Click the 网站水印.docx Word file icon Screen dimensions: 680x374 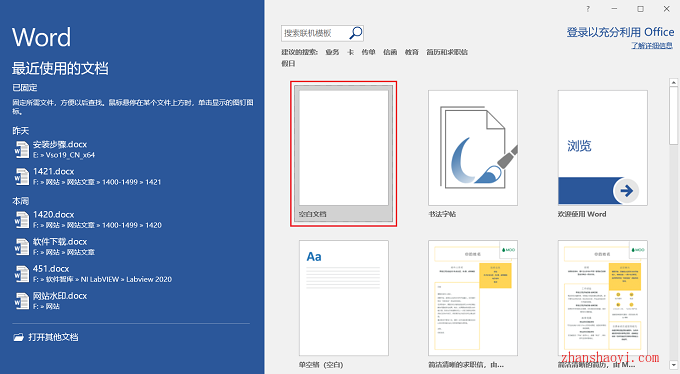pos(22,301)
